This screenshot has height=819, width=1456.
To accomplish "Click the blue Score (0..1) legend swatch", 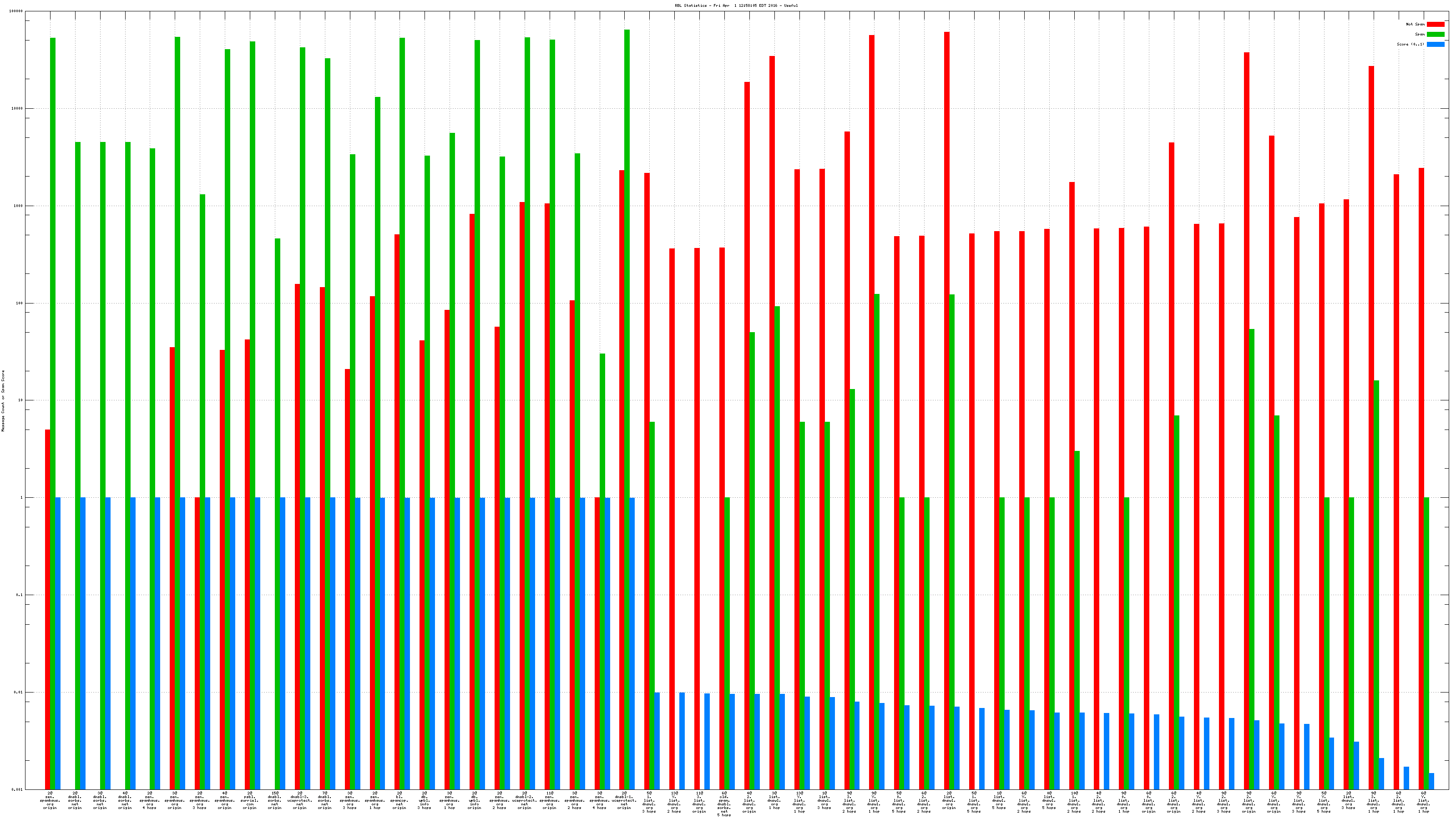I will (x=1435, y=44).
